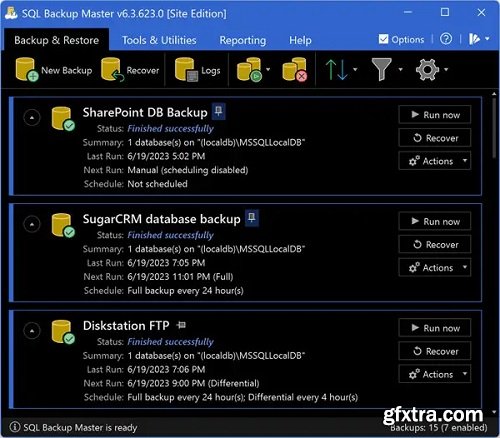The image size is (500, 438).
Task: Click the theme icon in header
Action: click(475, 39)
